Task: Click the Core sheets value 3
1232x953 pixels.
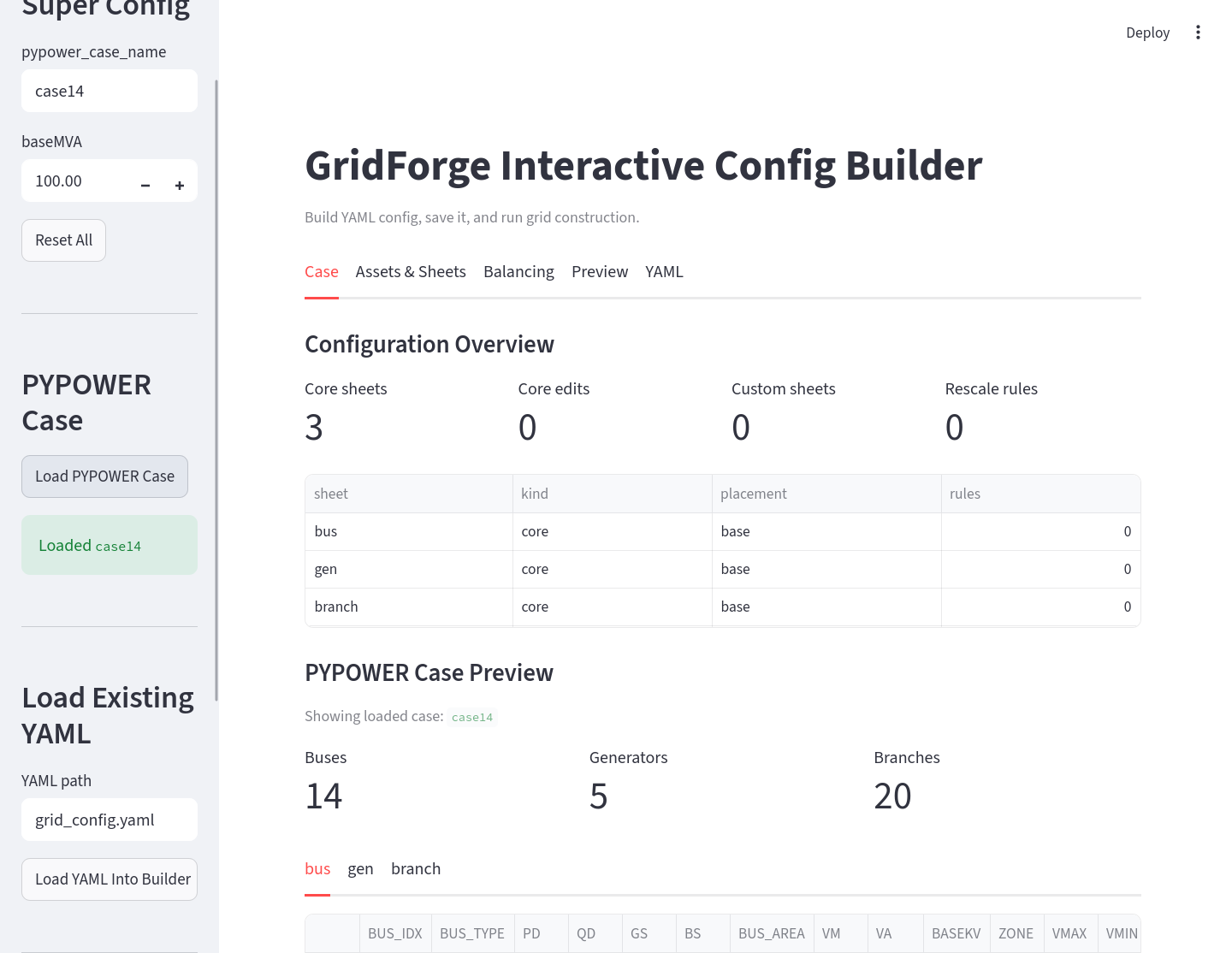Action: [314, 428]
